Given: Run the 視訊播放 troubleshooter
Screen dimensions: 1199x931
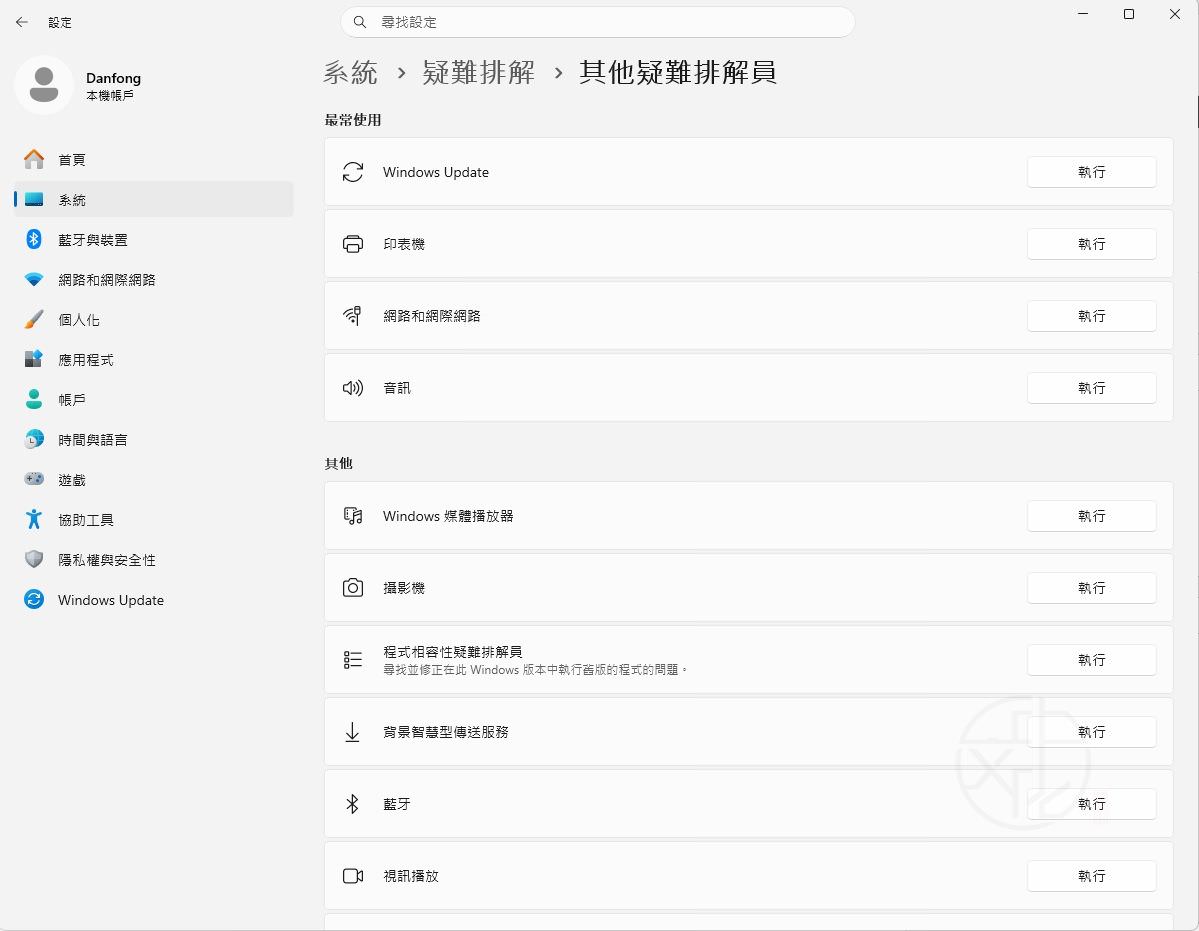Looking at the screenshot, I should pos(1091,876).
